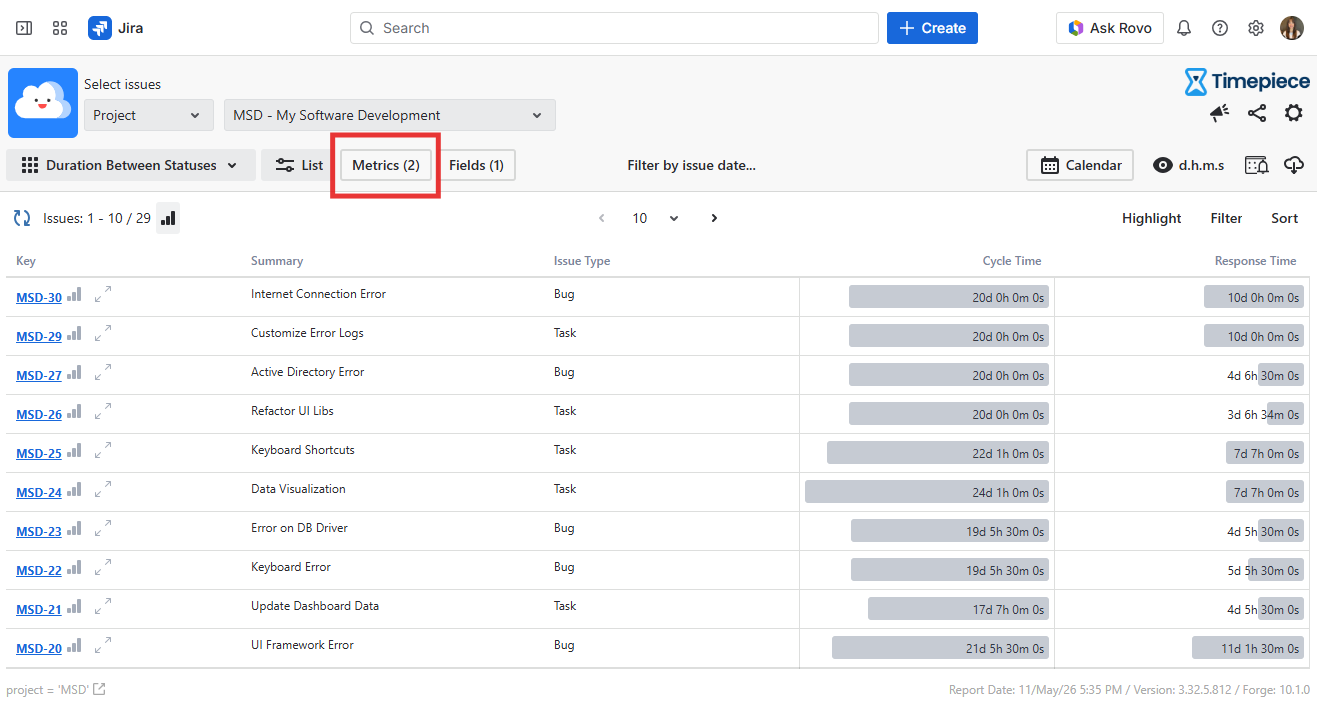This screenshot has height=708, width=1317.
Task: Open the notifications bell
Action: click(x=1184, y=28)
